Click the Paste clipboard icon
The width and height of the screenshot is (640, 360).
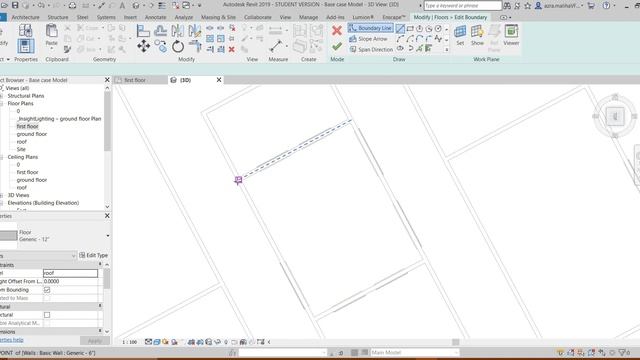coord(51,32)
